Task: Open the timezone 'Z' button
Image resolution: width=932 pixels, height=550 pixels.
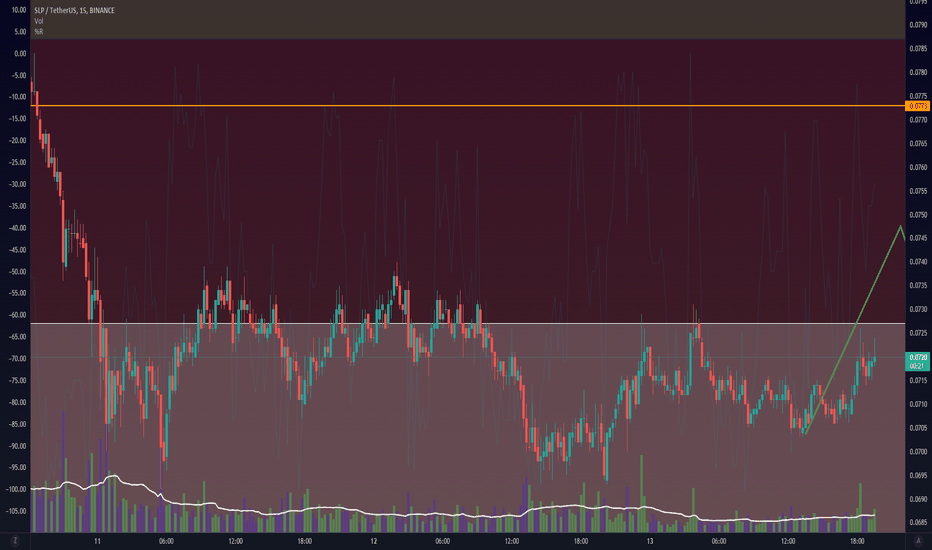Action: point(15,540)
